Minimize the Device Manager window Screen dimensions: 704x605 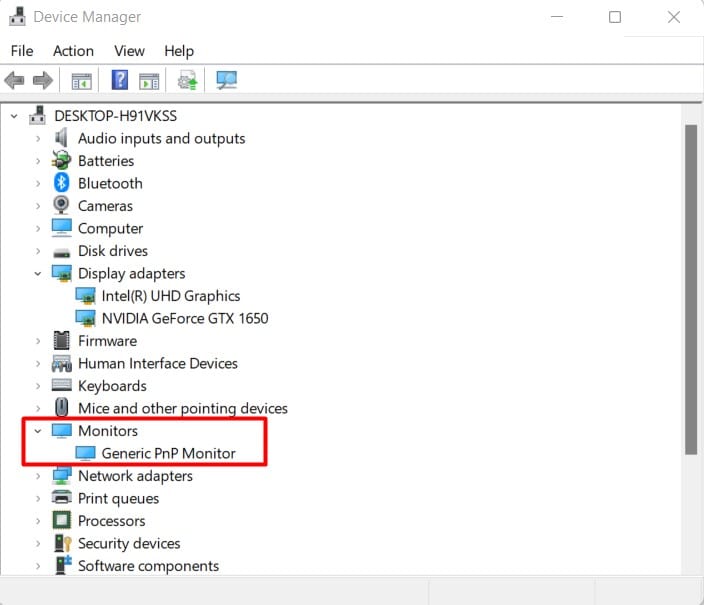click(x=557, y=17)
